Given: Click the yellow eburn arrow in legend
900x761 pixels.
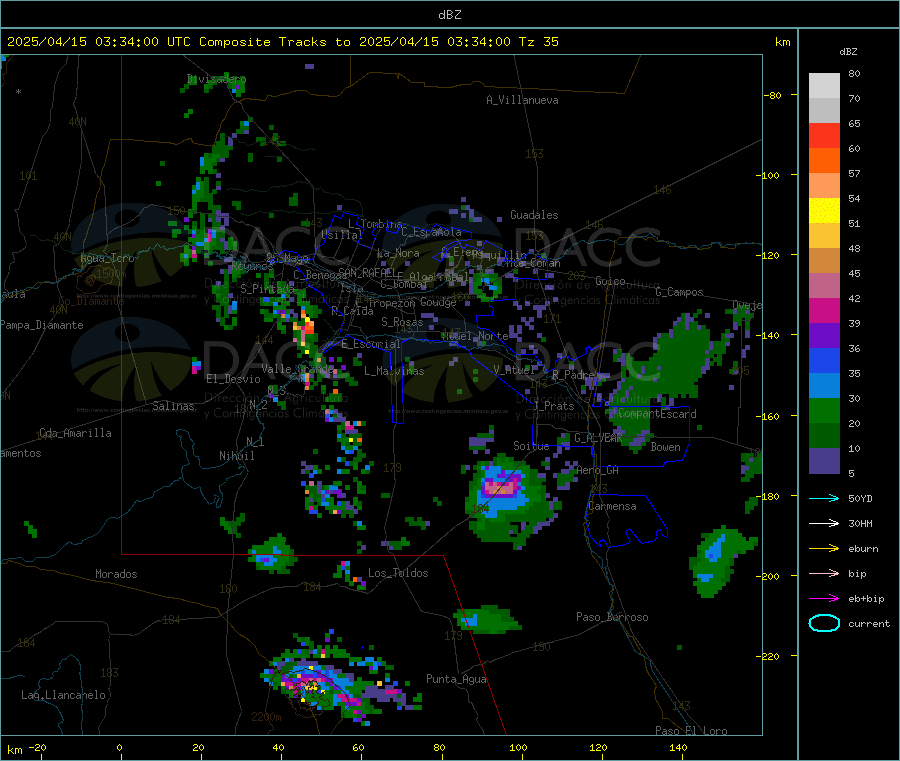Looking at the screenshot, I should [824, 549].
